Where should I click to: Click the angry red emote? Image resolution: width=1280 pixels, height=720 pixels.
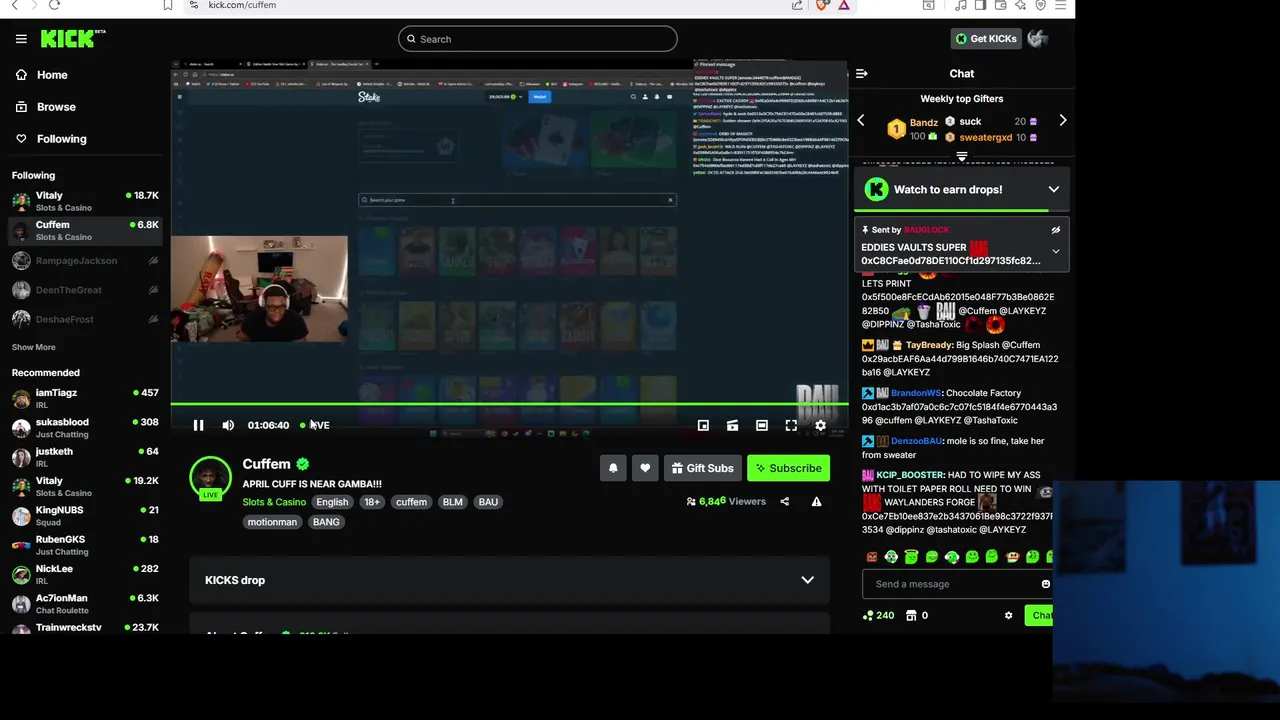click(x=872, y=557)
